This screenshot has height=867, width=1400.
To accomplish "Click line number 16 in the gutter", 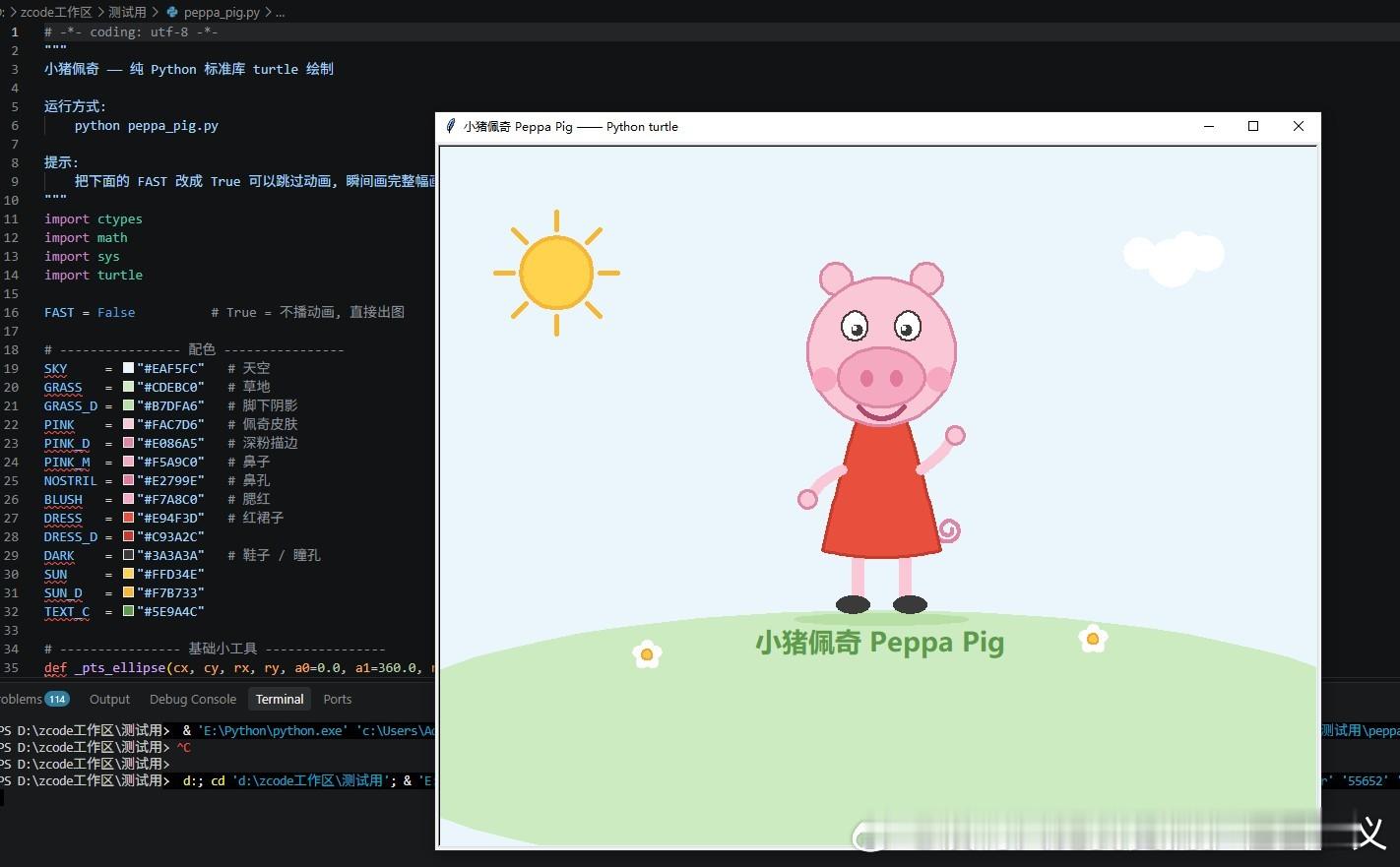I will point(11,312).
